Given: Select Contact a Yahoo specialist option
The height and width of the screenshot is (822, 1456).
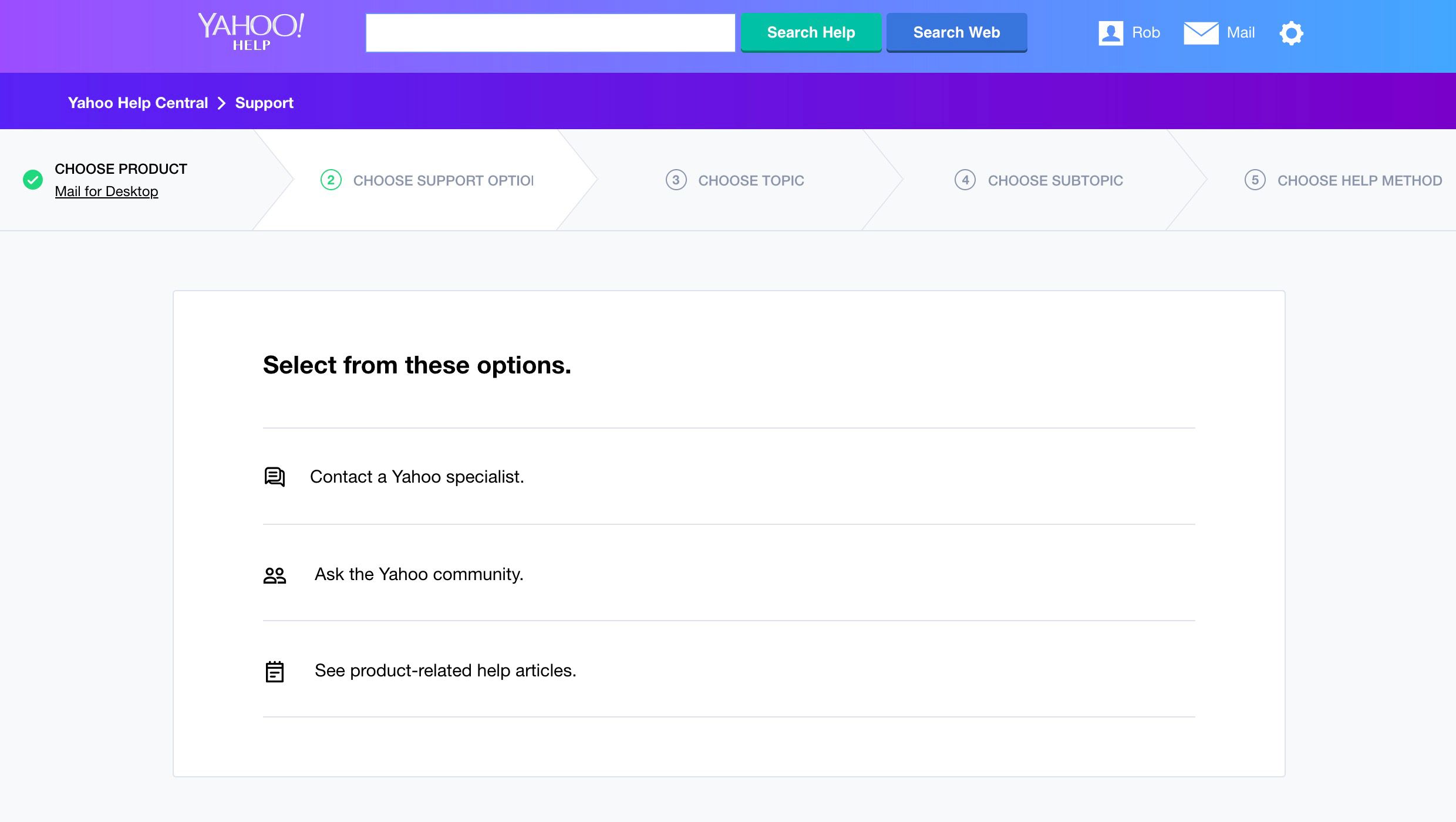Looking at the screenshot, I should (x=417, y=476).
